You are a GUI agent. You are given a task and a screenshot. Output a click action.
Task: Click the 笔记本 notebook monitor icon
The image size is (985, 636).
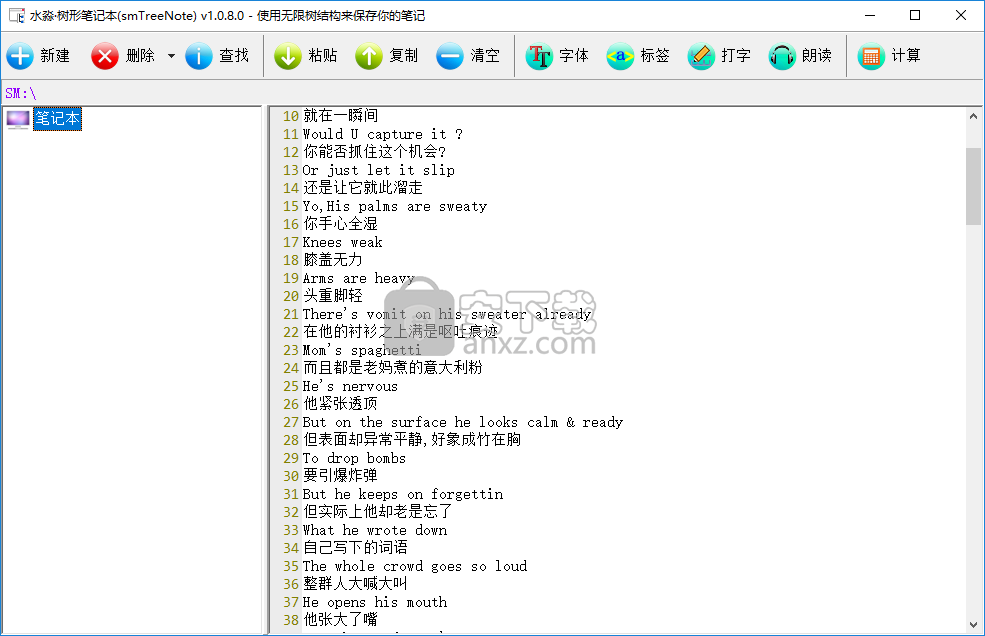point(18,119)
